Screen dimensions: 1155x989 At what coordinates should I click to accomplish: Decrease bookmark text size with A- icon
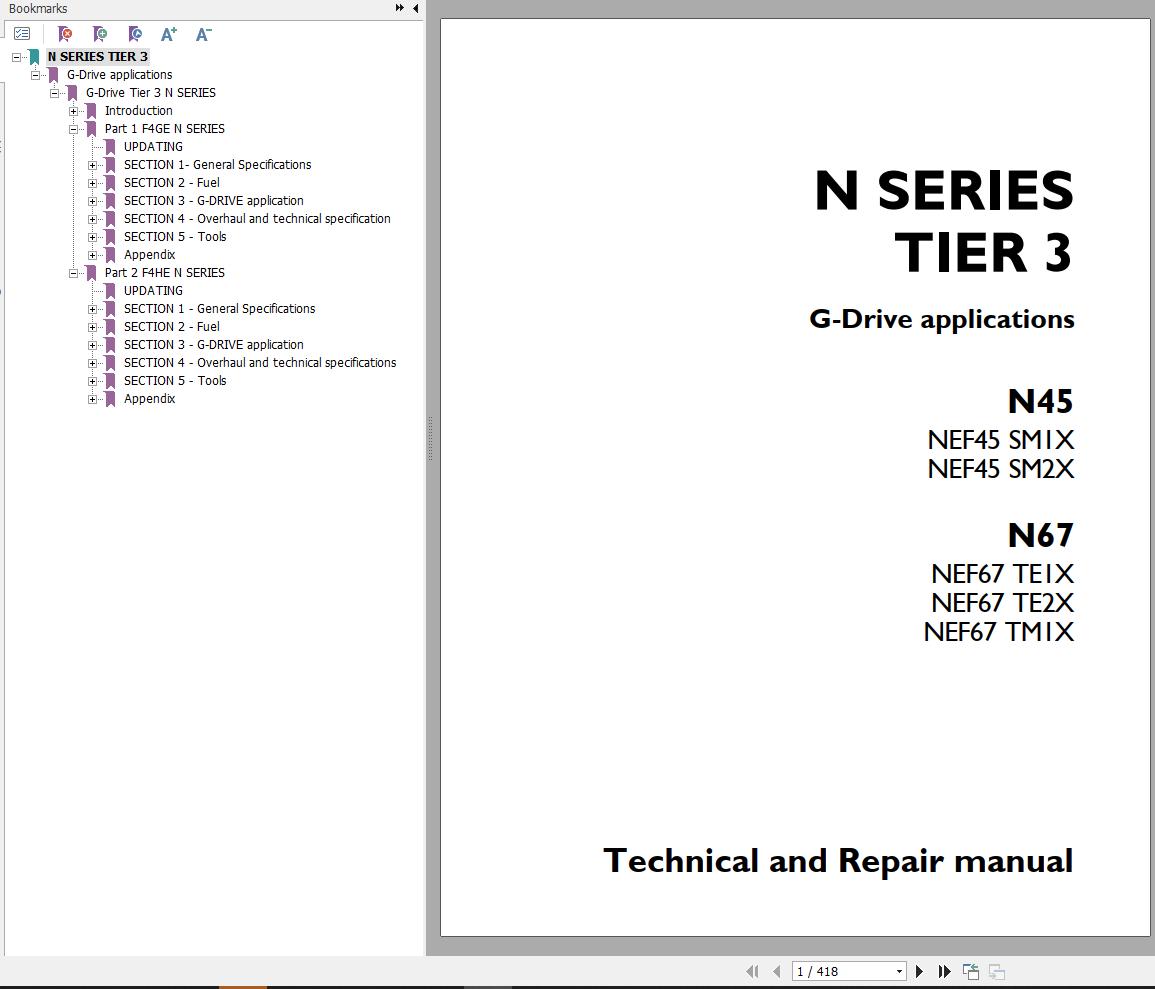(x=203, y=34)
